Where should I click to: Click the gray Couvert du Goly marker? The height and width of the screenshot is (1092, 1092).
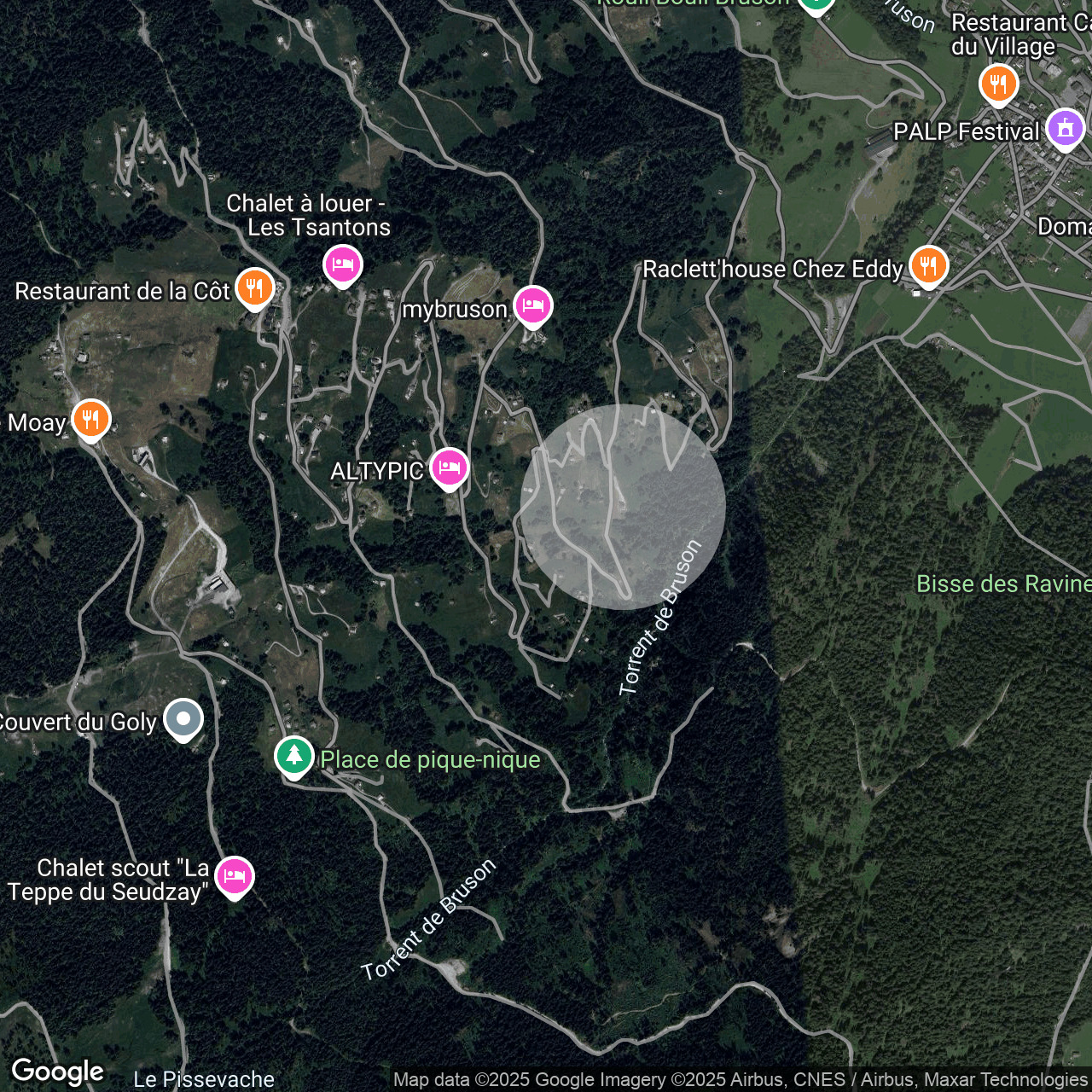tap(183, 719)
